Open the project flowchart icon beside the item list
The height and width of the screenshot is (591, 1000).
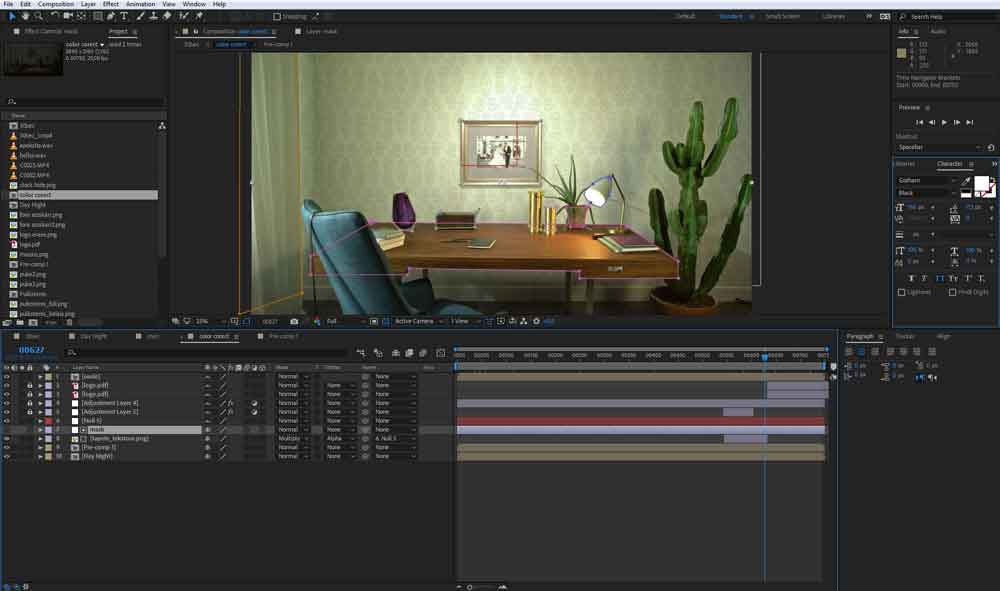[x=161, y=126]
